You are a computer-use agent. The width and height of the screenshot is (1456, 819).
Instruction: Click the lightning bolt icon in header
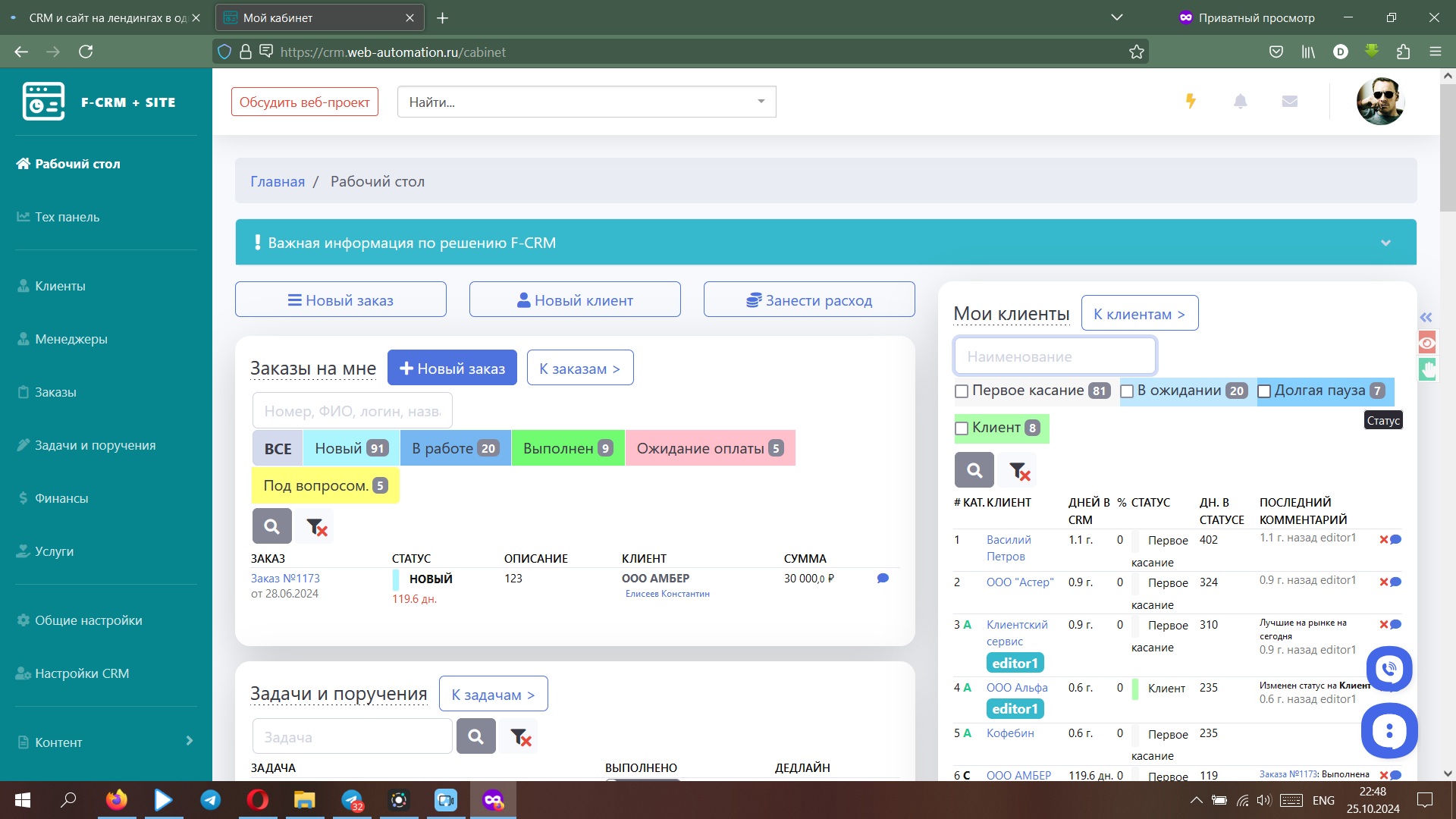(1191, 101)
